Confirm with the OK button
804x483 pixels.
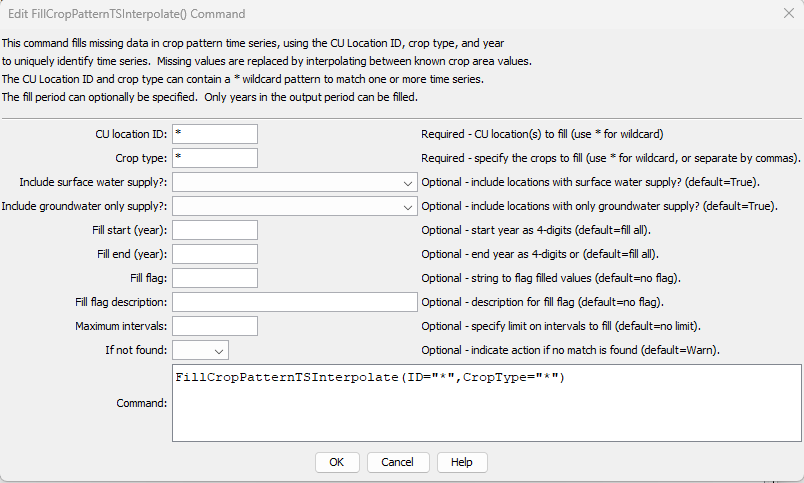(337, 462)
